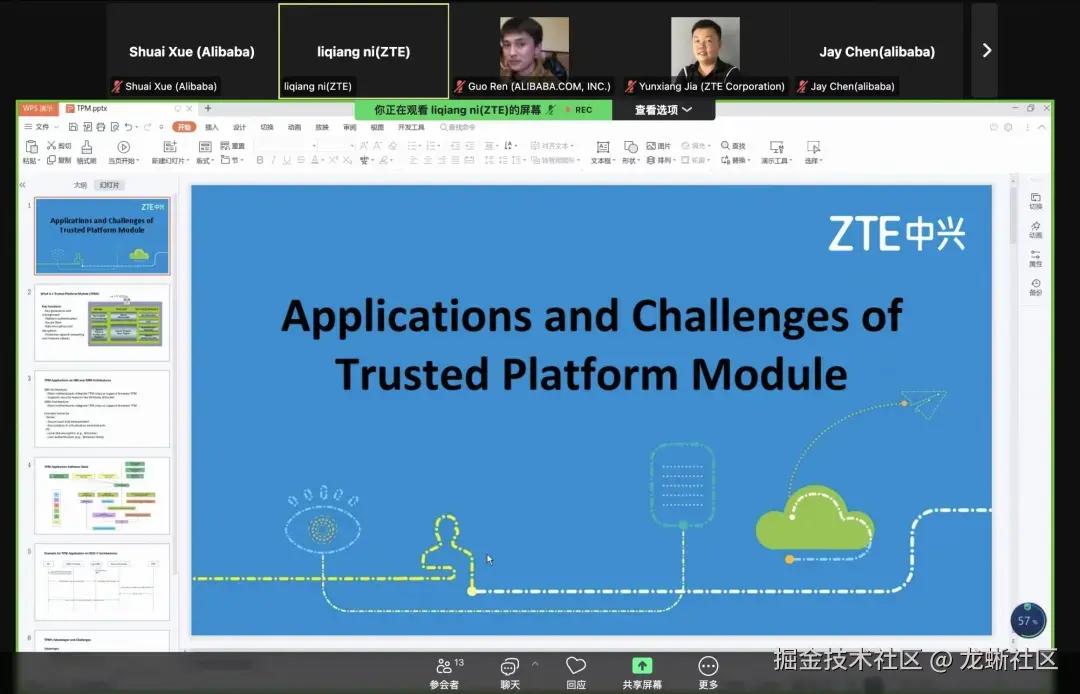1080x694 pixels.
Task: Add a new document tab with plus
Action: 207,108
